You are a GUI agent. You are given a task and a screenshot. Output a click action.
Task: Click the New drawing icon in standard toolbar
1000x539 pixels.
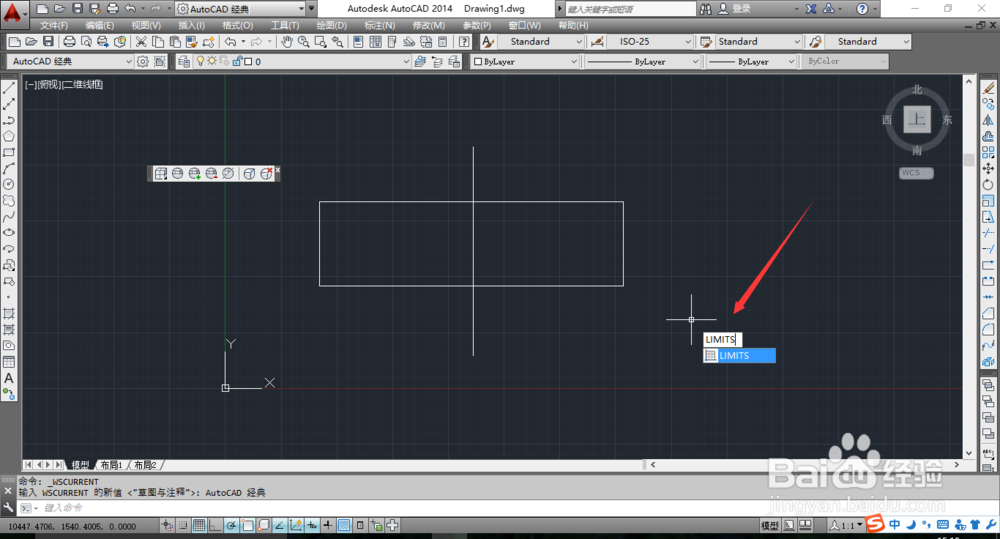14,41
